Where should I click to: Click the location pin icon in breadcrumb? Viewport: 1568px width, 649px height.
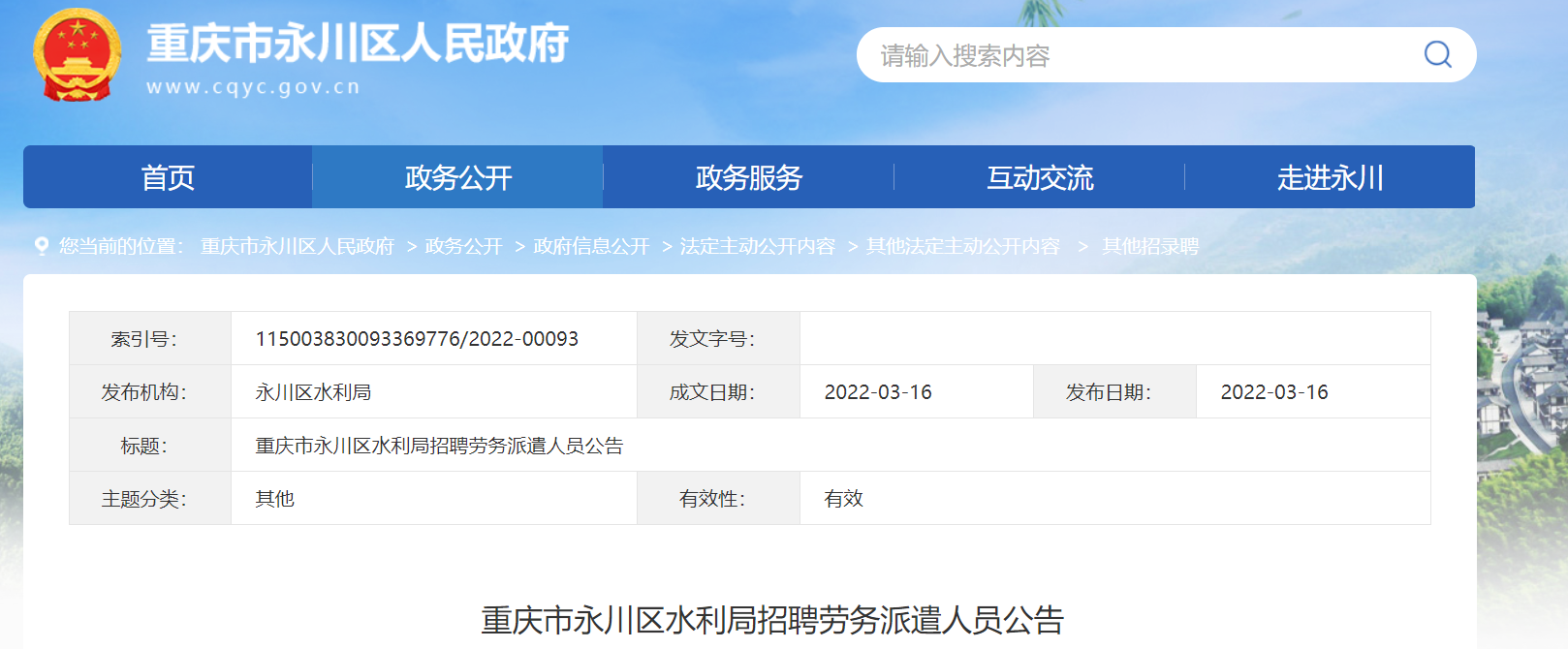click(41, 246)
